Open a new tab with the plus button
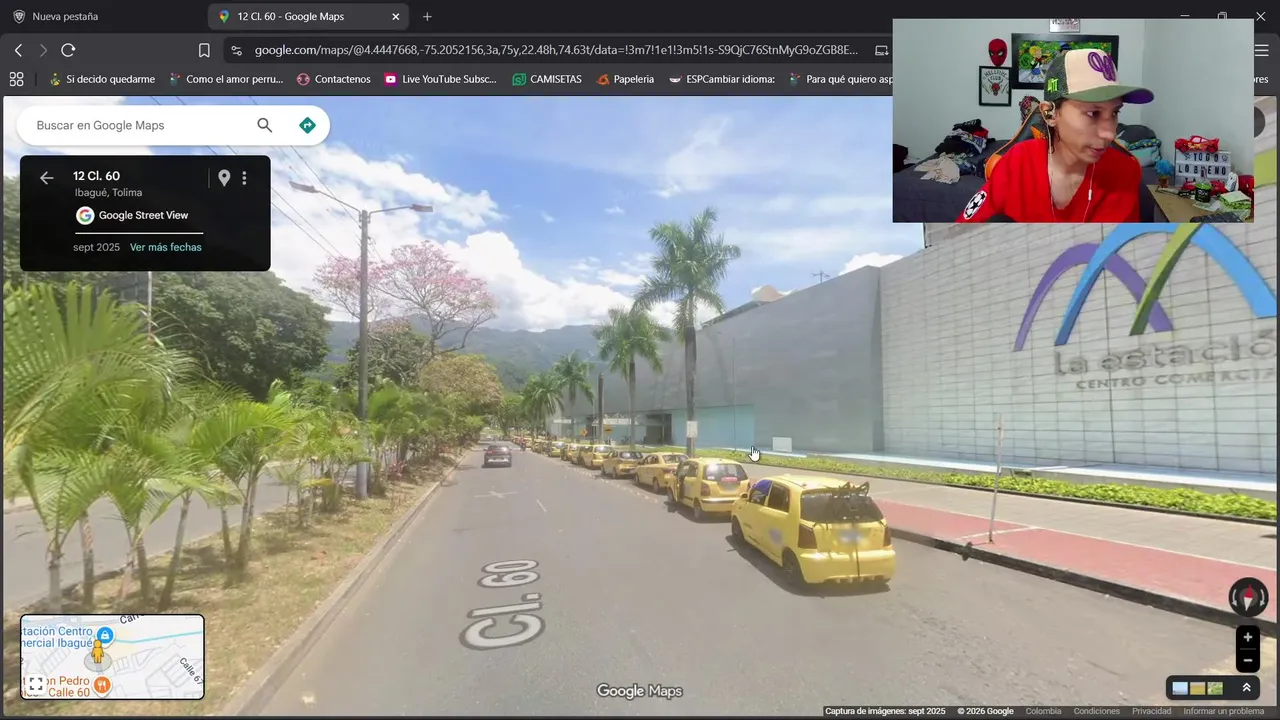 tap(427, 17)
